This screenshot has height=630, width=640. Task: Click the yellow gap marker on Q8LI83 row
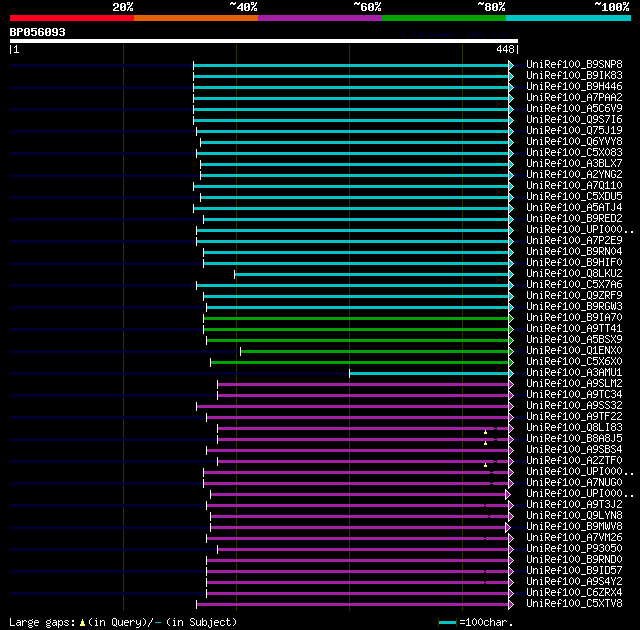pos(485,432)
